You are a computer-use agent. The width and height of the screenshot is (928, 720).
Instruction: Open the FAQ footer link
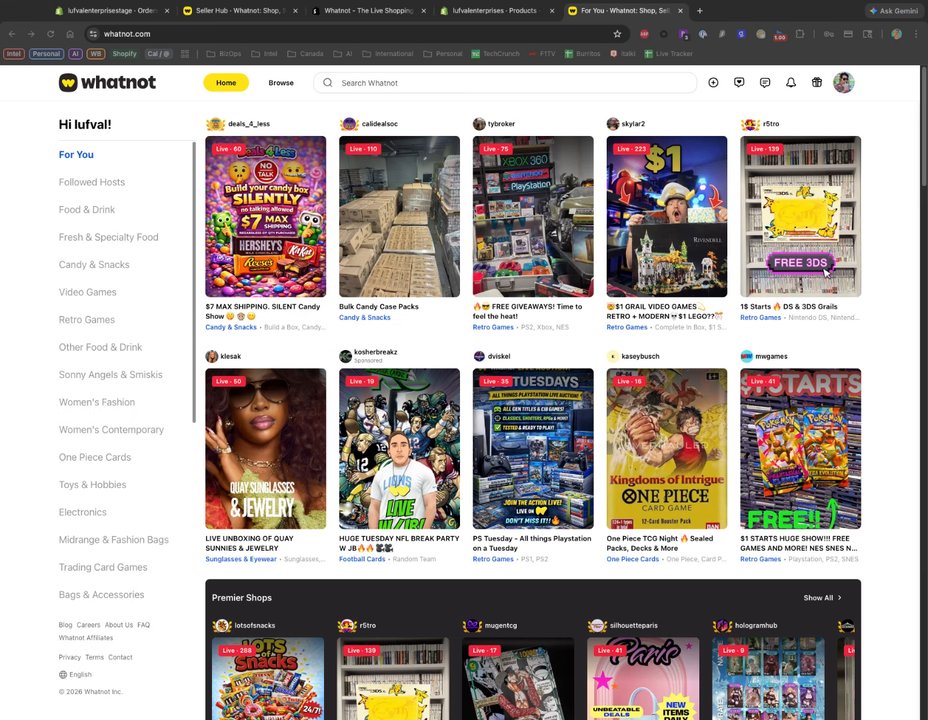point(143,625)
